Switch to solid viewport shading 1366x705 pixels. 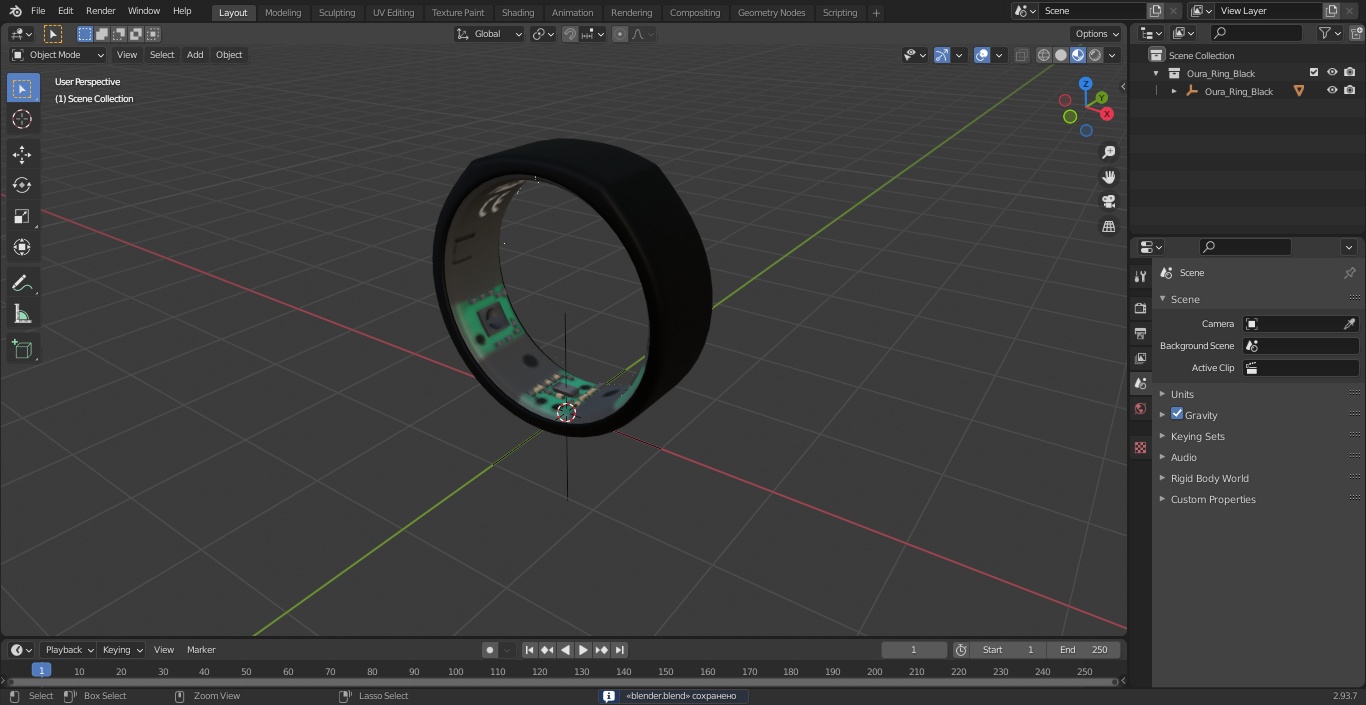coord(1061,55)
